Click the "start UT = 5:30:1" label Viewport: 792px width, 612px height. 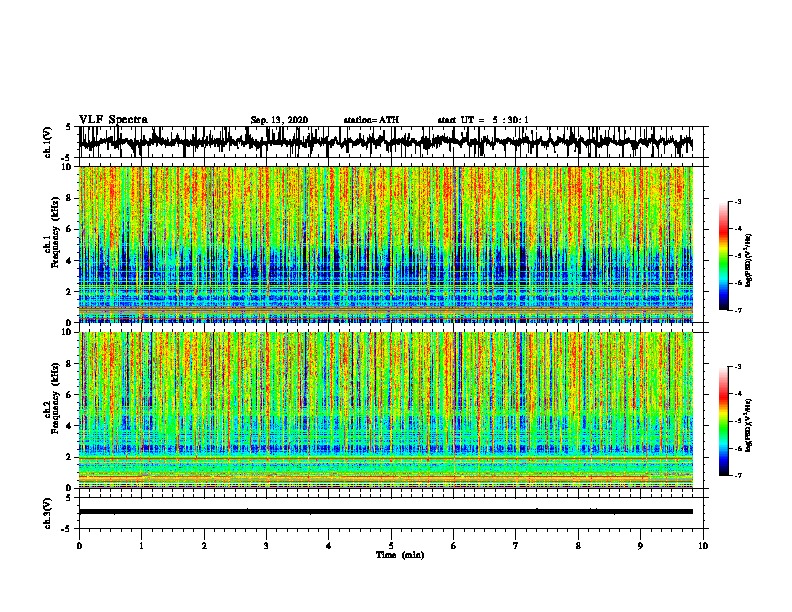pos(483,120)
